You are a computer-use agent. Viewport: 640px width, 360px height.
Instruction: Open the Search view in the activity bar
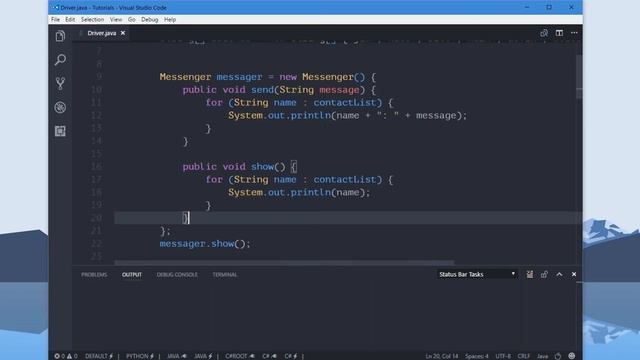click(x=60, y=60)
